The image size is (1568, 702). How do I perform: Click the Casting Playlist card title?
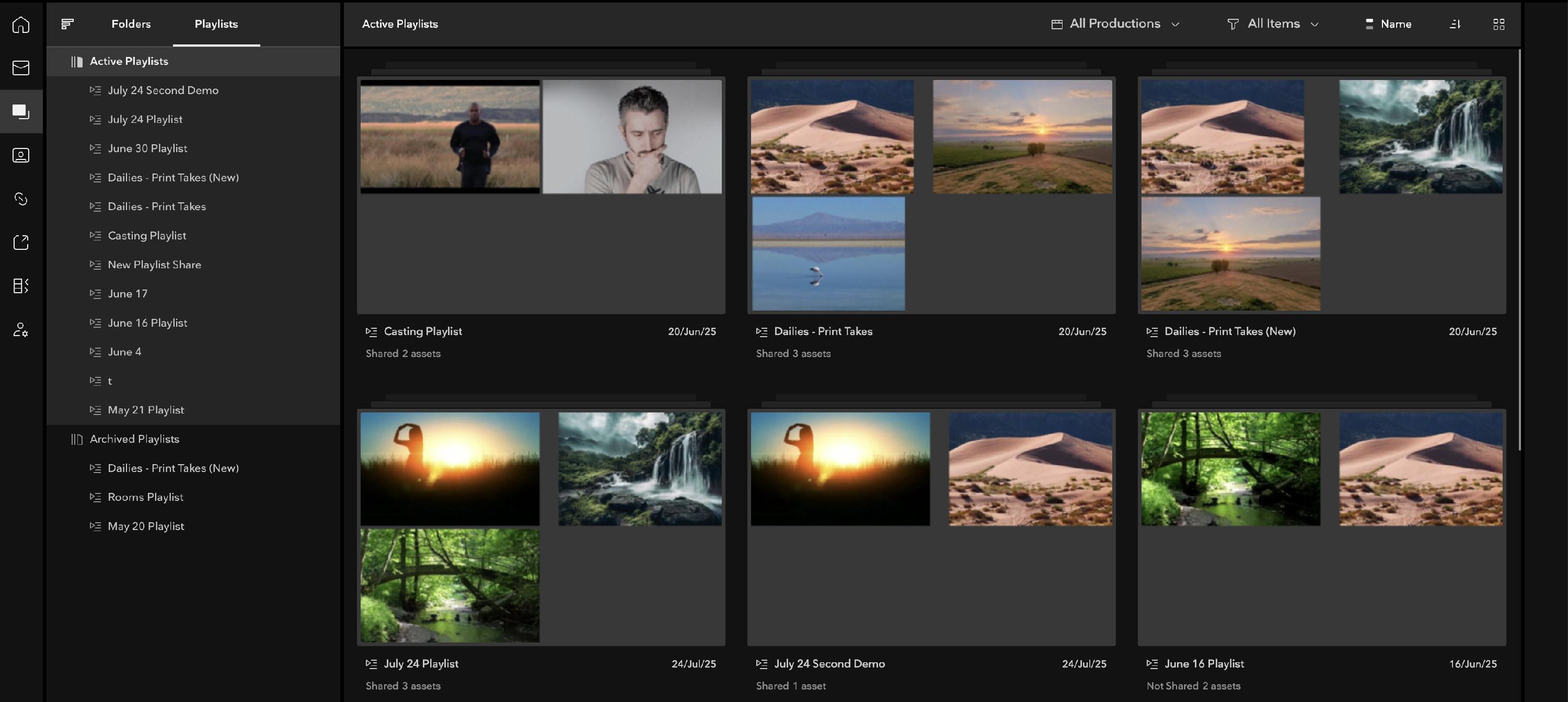point(422,331)
